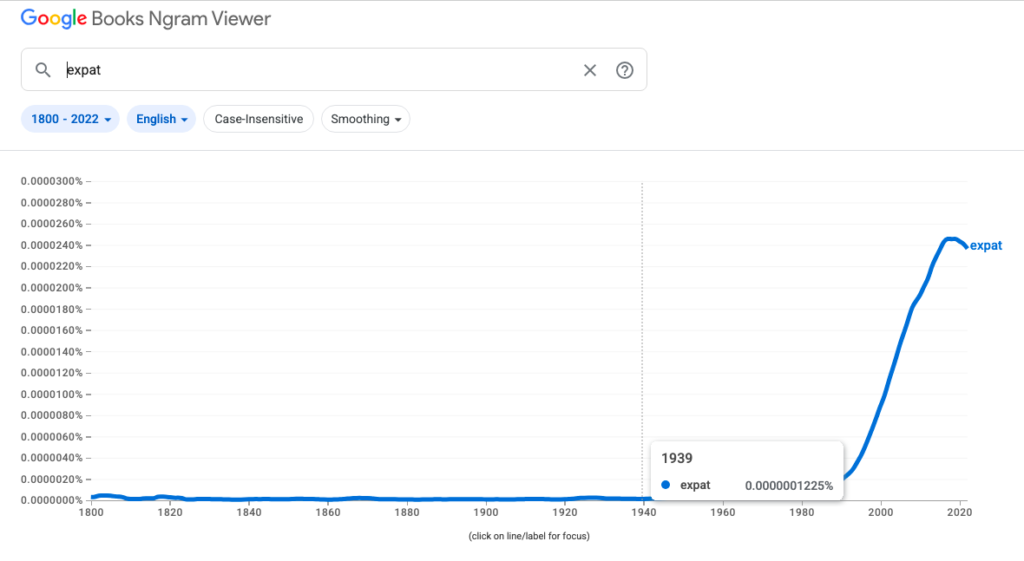Click the peak of the expat line
Viewport: 1024px width, 561px height.
click(950, 239)
